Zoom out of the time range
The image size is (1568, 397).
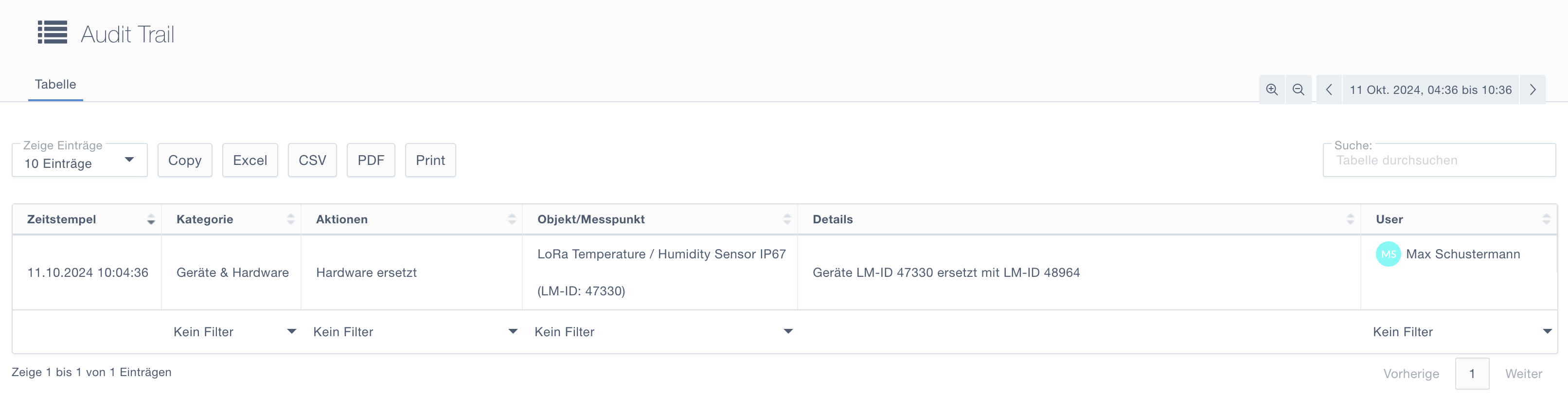1298,90
